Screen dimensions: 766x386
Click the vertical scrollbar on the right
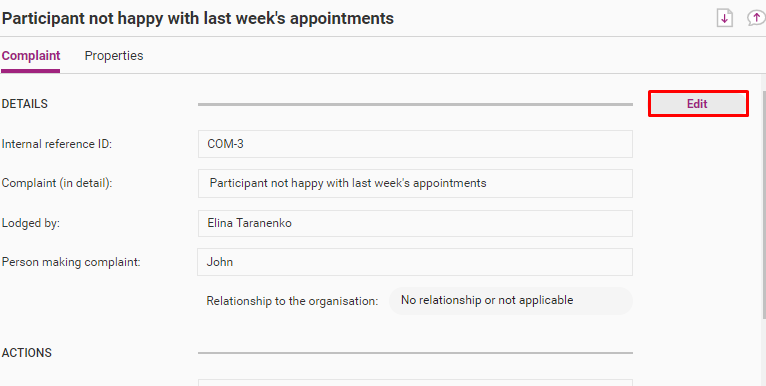point(763,205)
